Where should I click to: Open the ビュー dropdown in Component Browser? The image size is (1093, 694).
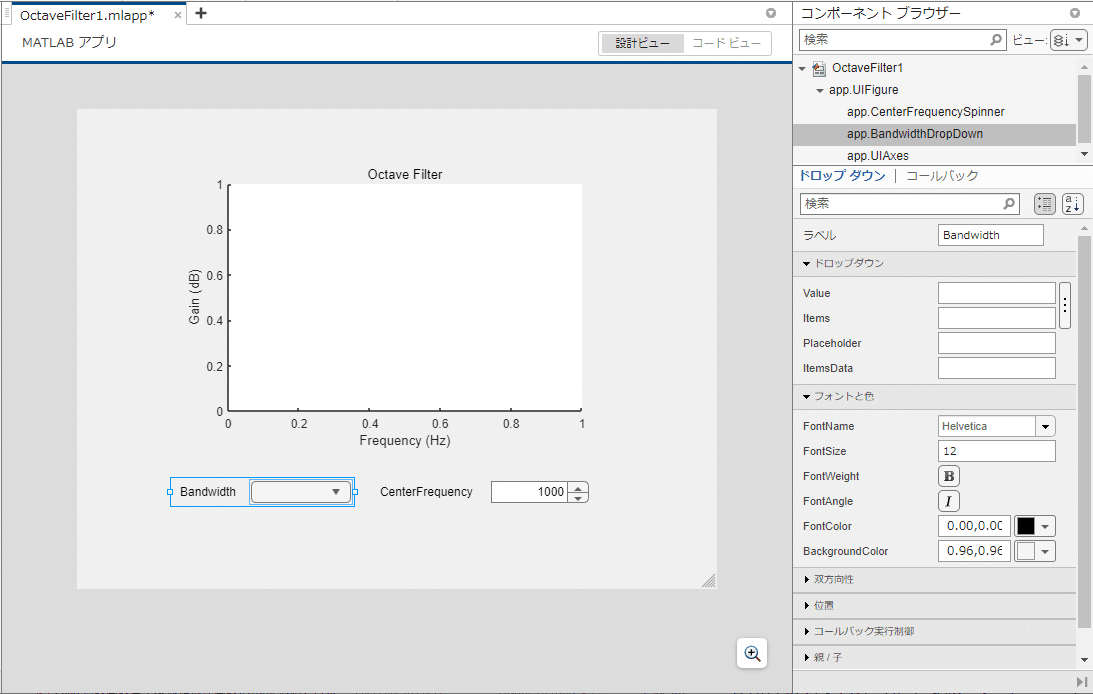click(x=1069, y=40)
